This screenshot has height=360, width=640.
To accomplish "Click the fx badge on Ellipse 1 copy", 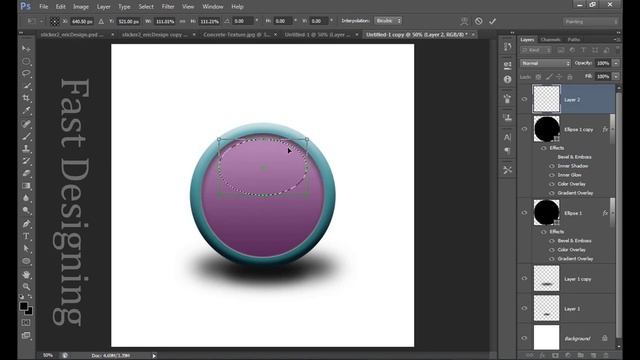I will (x=605, y=129).
